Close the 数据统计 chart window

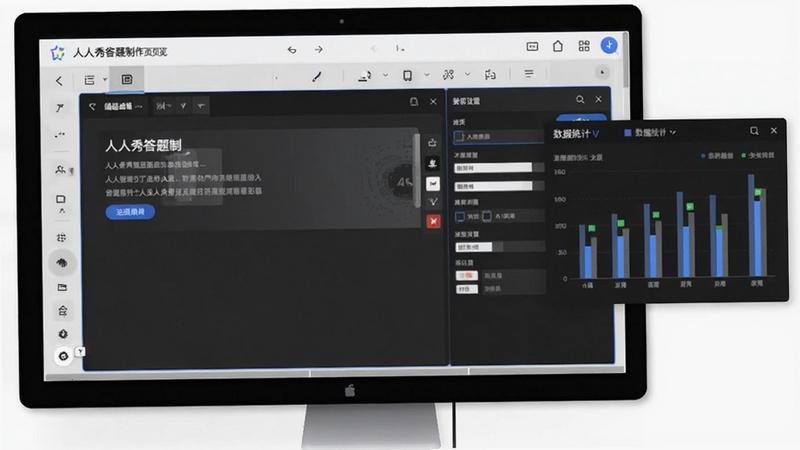pos(774,131)
